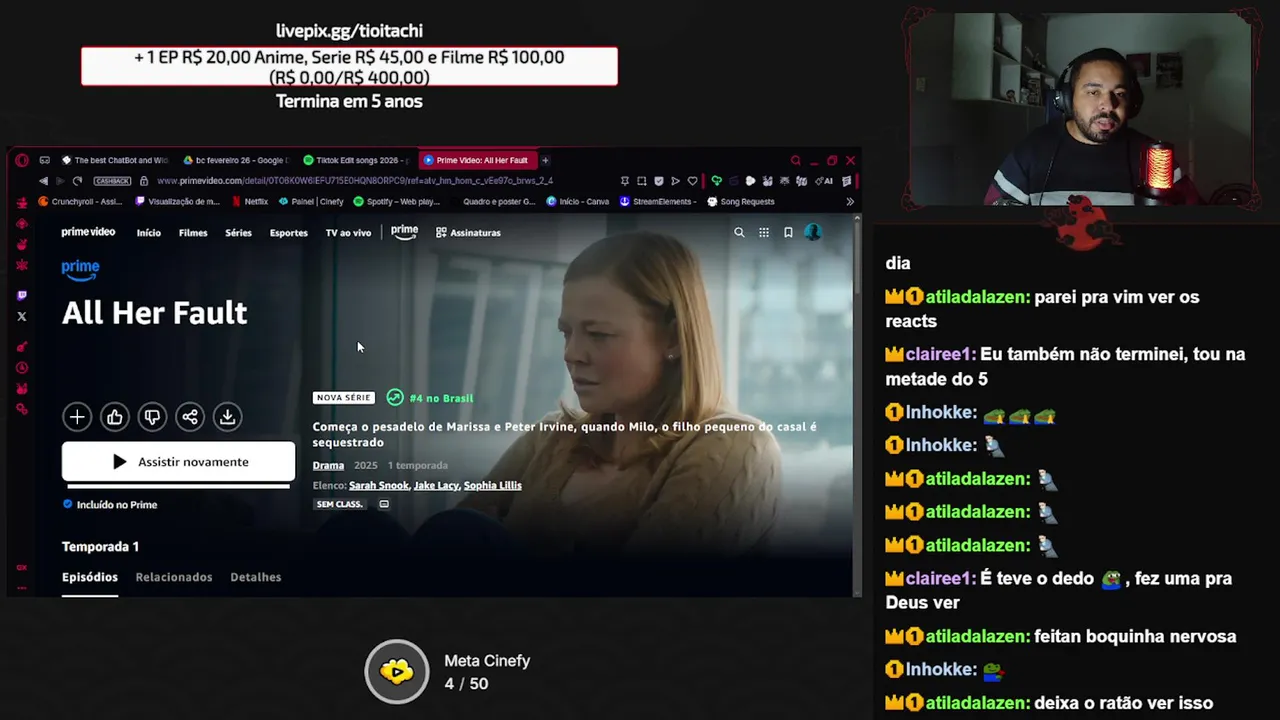This screenshot has width=1280, height=720.
Task: Open Netflix bookmark
Action: pos(250,201)
